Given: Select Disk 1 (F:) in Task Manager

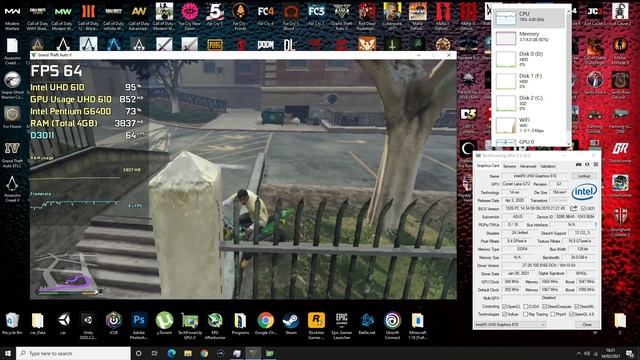Looking at the screenshot, I should 529,81.
